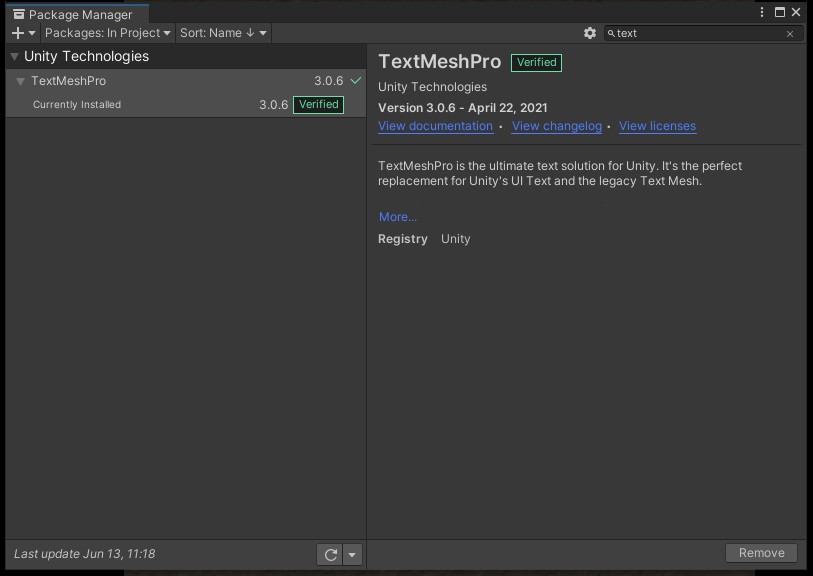The width and height of the screenshot is (813, 576).
Task: Collapse the Unity Technologies group
Action: [x=15, y=57]
